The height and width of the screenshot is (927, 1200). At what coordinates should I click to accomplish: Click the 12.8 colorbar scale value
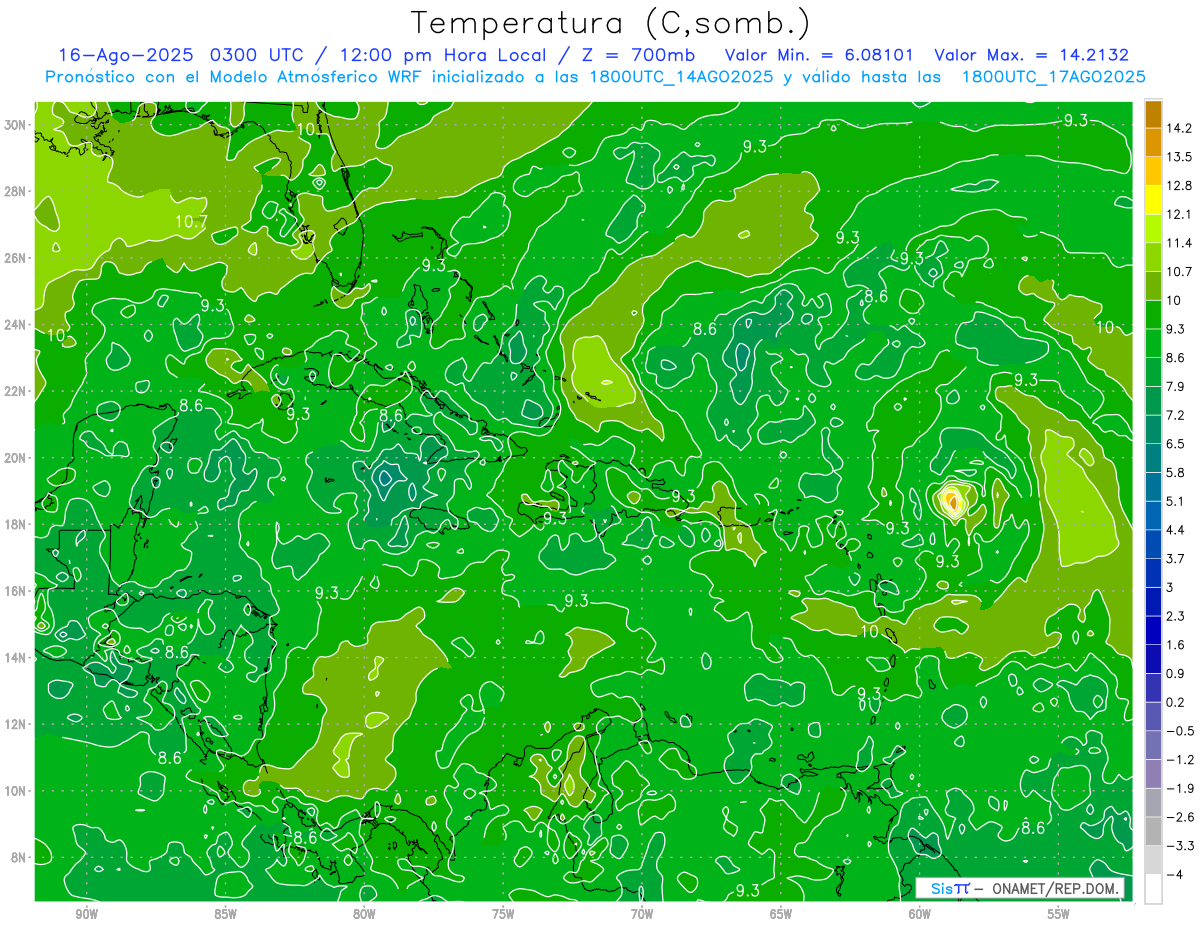pos(1178,186)
